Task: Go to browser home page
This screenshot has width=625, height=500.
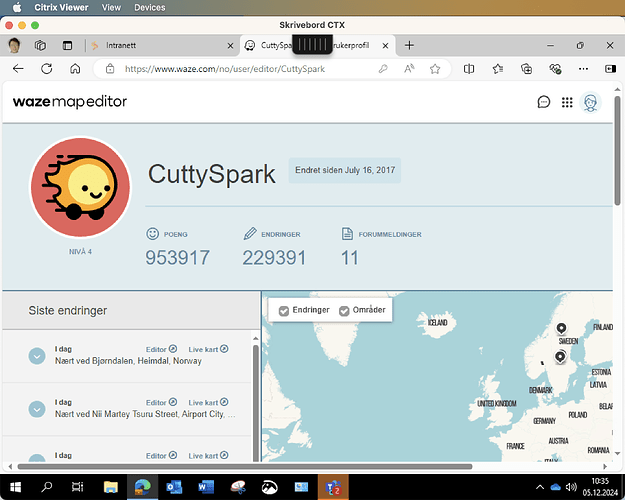Action: [x=75, y=69]
